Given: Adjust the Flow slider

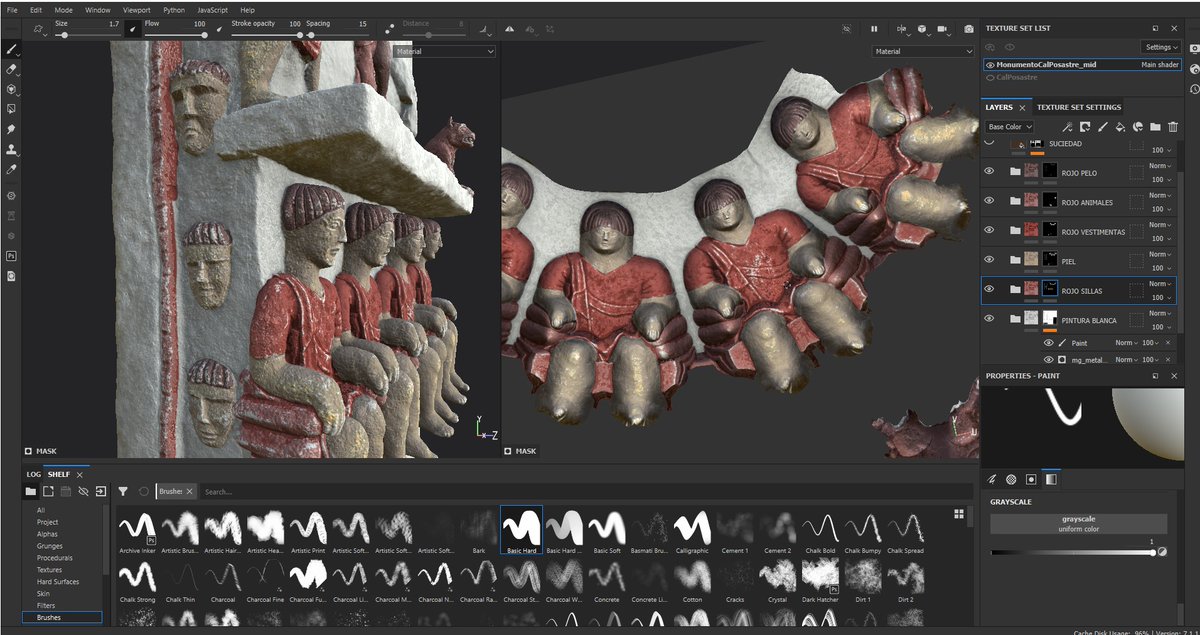Looking at the screenshot, I should [175, 35].
